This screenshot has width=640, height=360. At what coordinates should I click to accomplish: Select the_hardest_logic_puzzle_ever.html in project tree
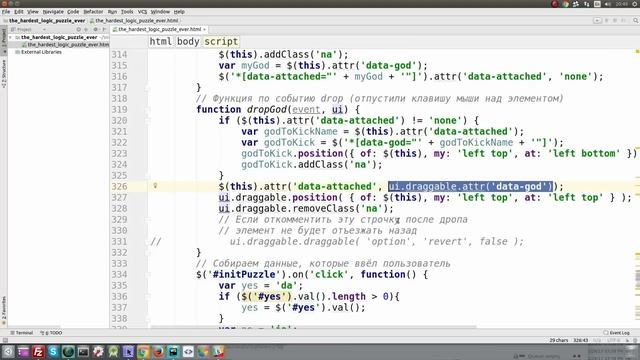[x=65, y=44]
